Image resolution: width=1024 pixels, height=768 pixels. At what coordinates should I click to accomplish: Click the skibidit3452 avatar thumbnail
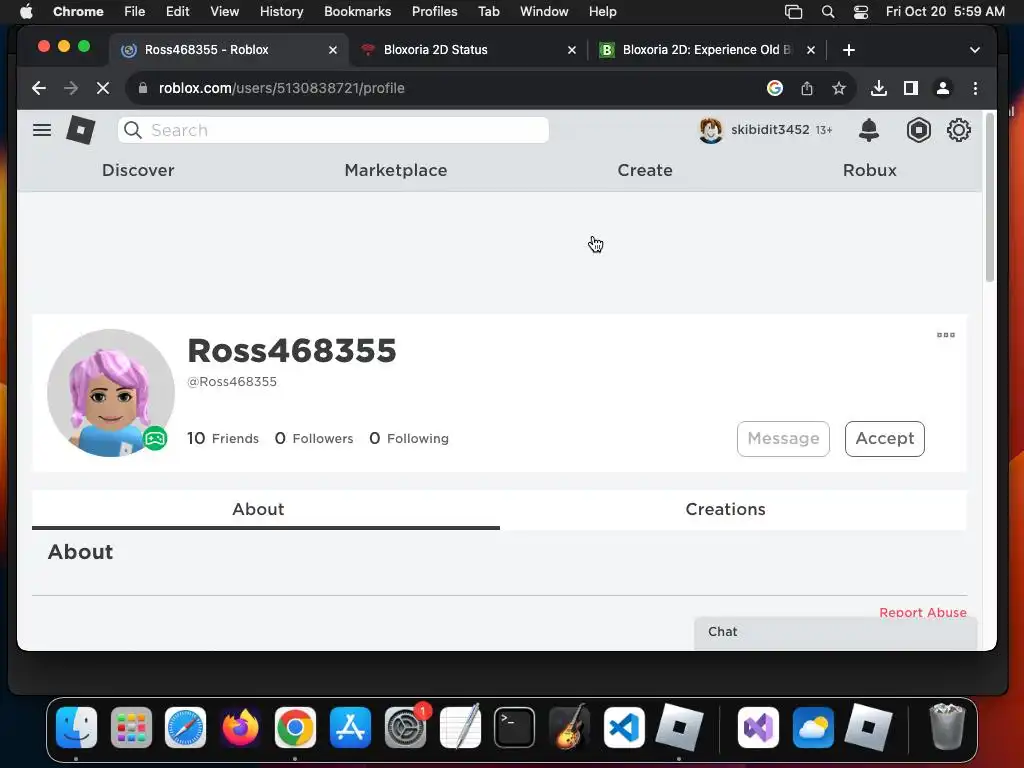pyautogui.click(x=711, y=130)
